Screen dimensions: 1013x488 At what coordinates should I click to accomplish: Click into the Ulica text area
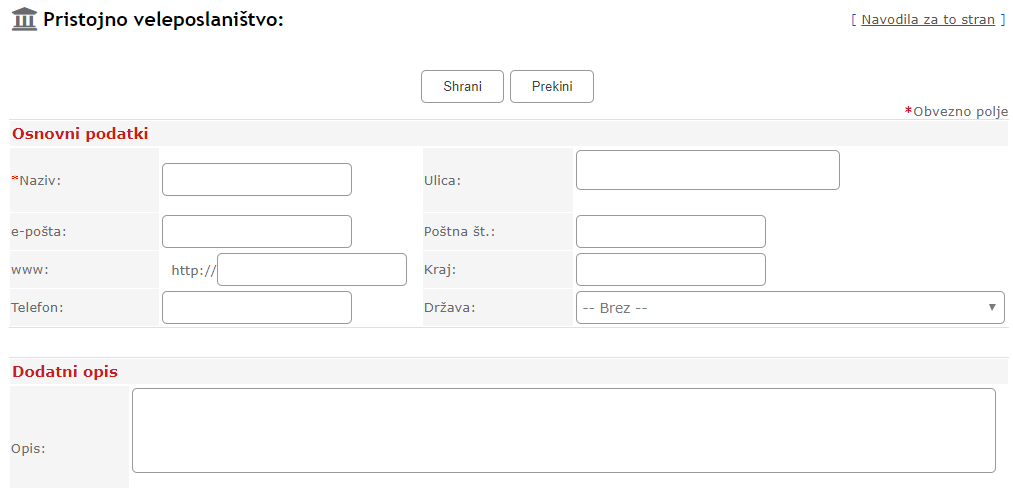[707, 170]
